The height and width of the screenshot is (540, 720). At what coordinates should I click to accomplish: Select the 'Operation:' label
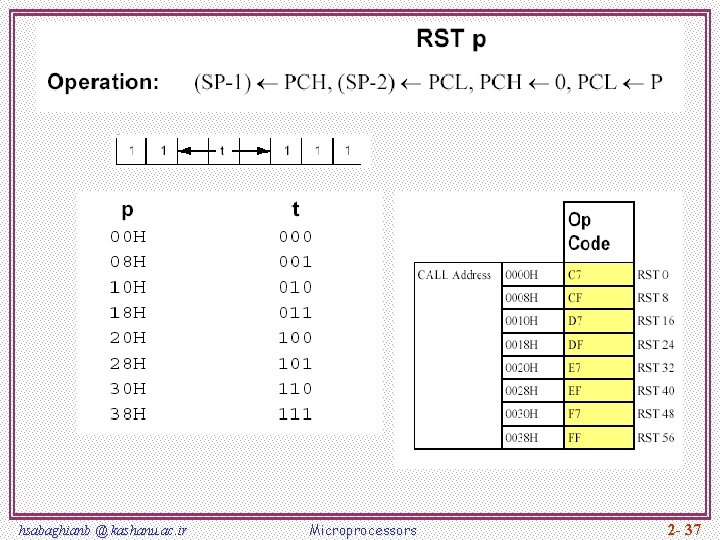tap(103, 82)
